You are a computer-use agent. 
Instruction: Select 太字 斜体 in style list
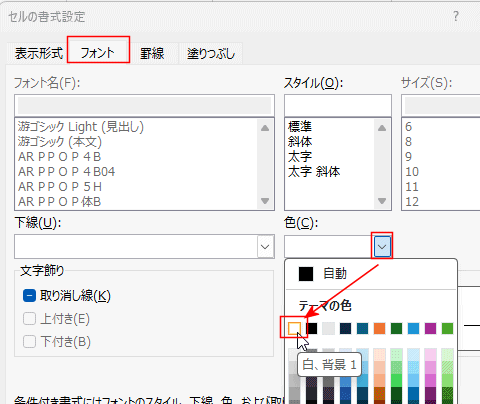point(314,172)
